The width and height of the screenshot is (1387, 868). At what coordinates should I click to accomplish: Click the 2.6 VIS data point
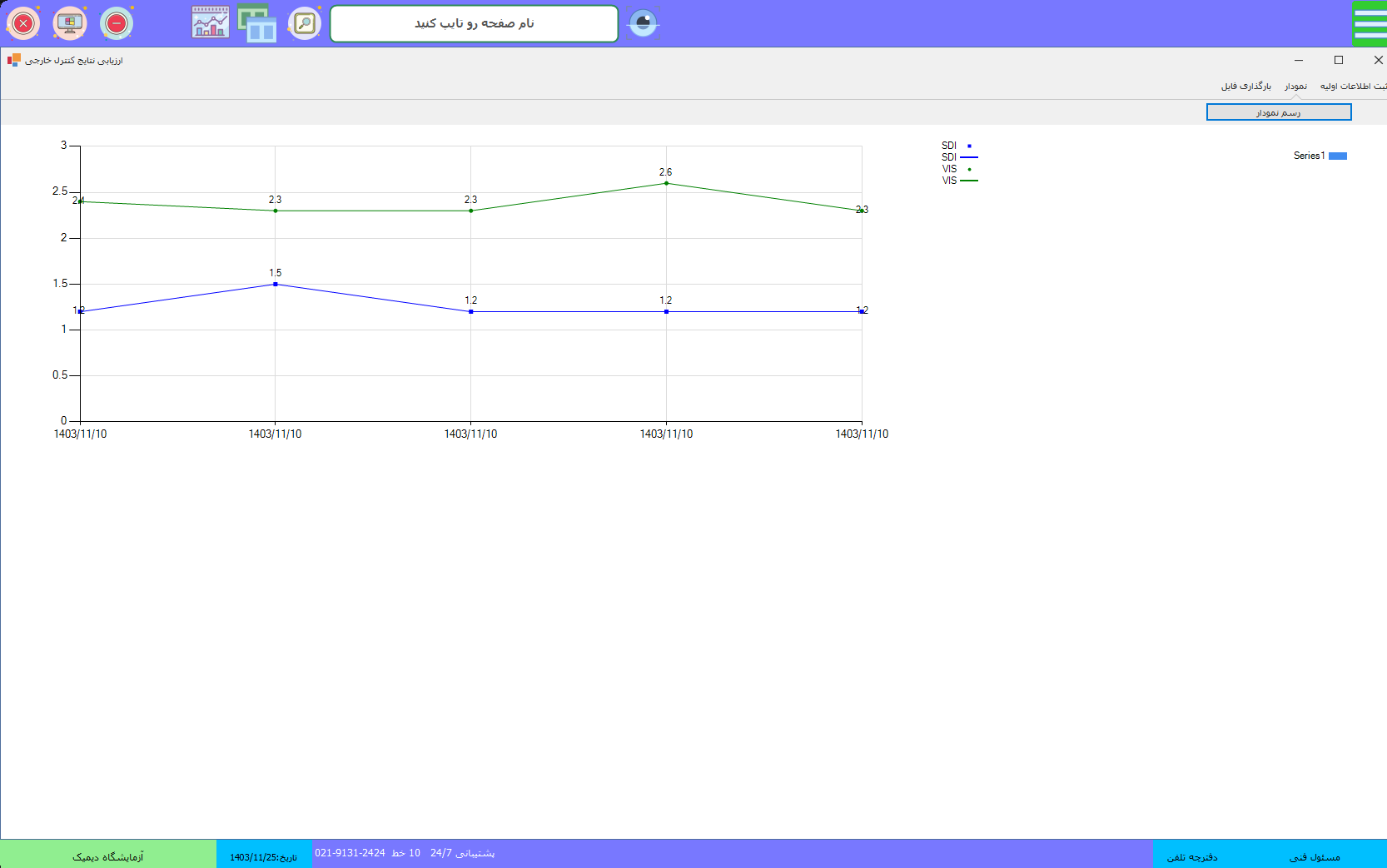point(666,183)
